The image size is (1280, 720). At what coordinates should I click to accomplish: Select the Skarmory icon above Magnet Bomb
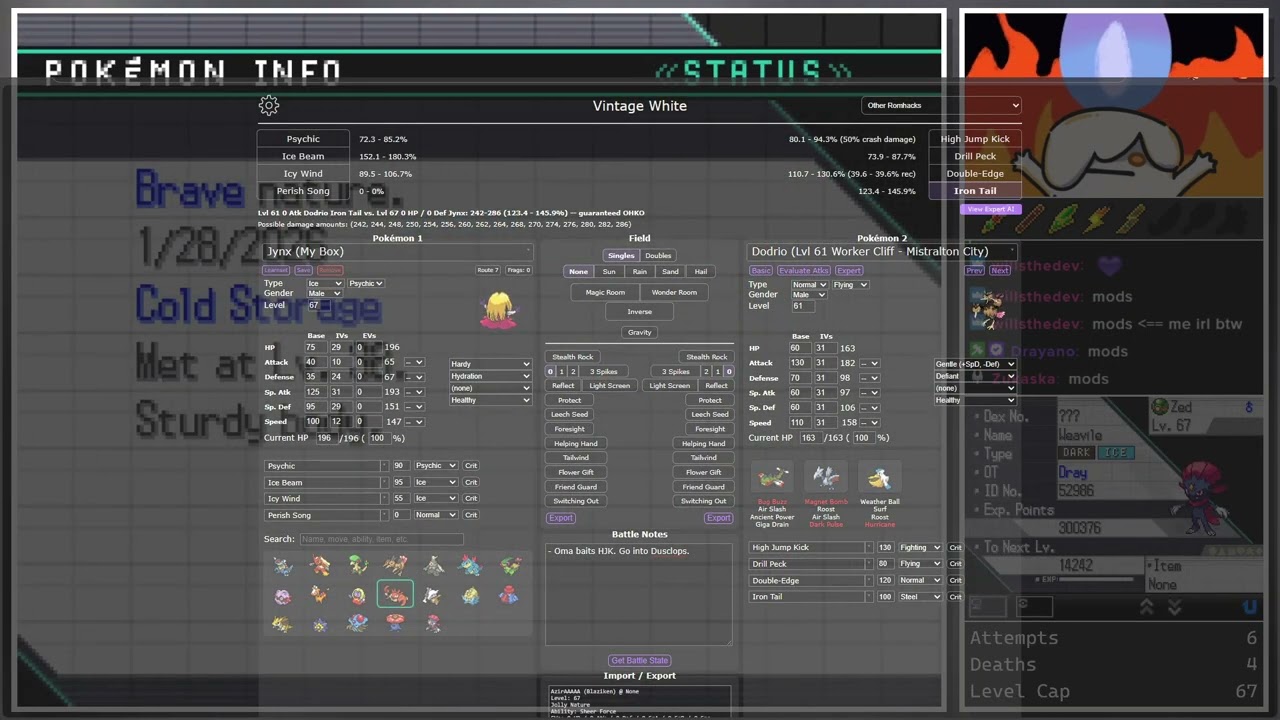pyautogui.click(x=826, y=479)
